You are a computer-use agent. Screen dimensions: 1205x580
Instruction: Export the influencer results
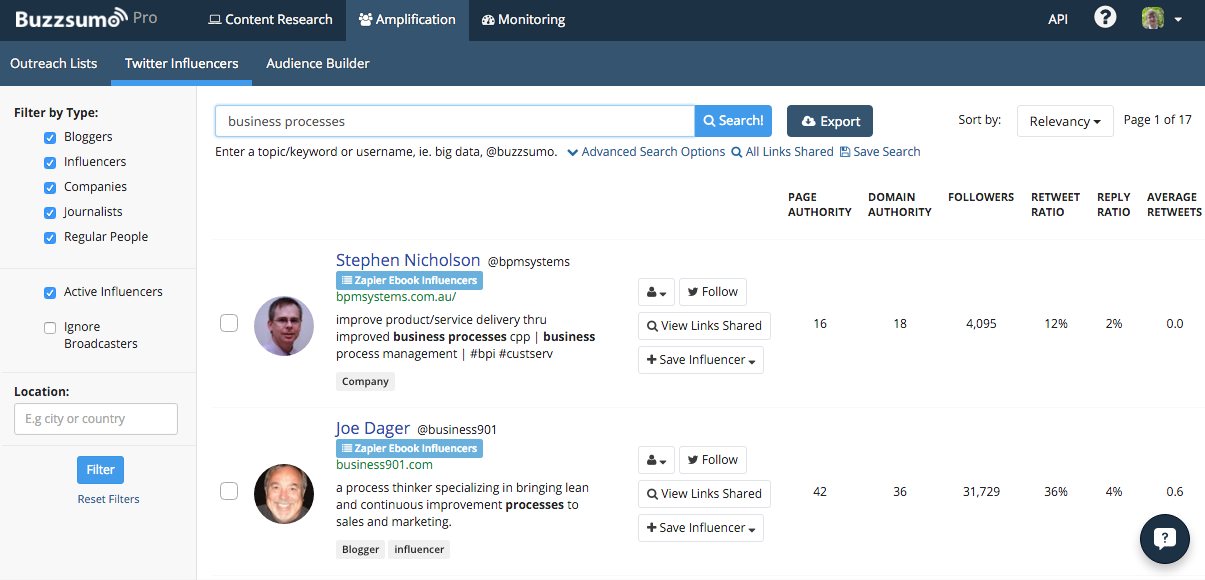pyautogui.click(x=830, y=121)
